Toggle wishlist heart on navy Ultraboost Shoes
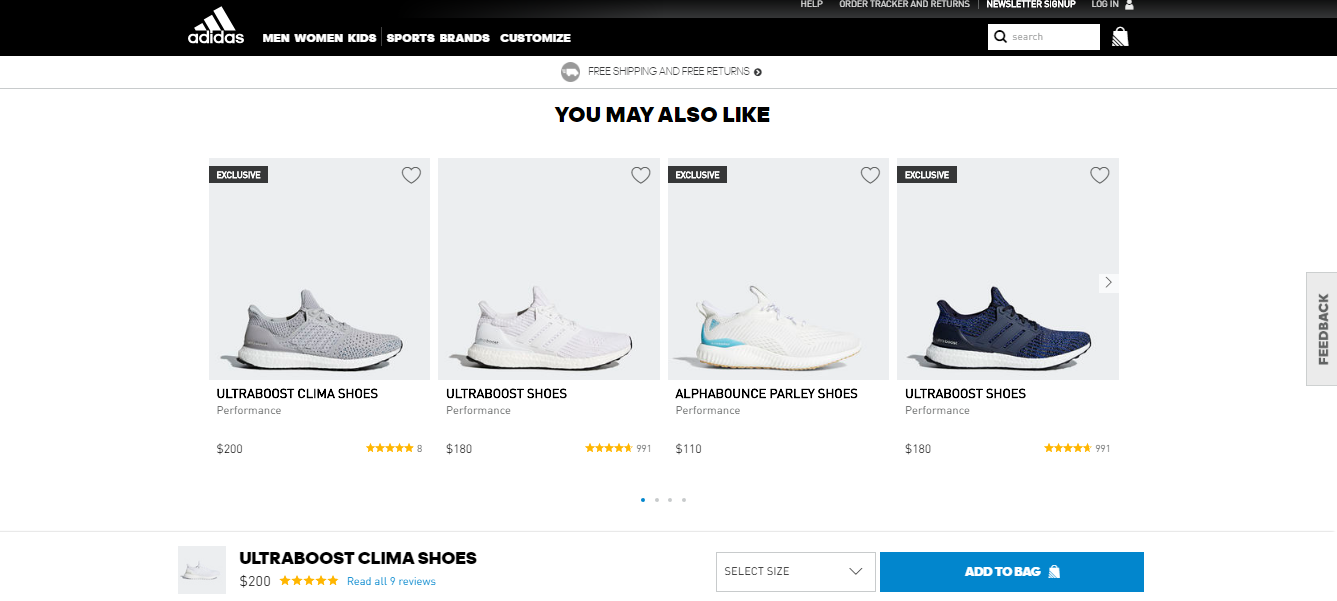Image resolution: width=1337 pixels, height=601 pixels. [x=1100, y=175]
